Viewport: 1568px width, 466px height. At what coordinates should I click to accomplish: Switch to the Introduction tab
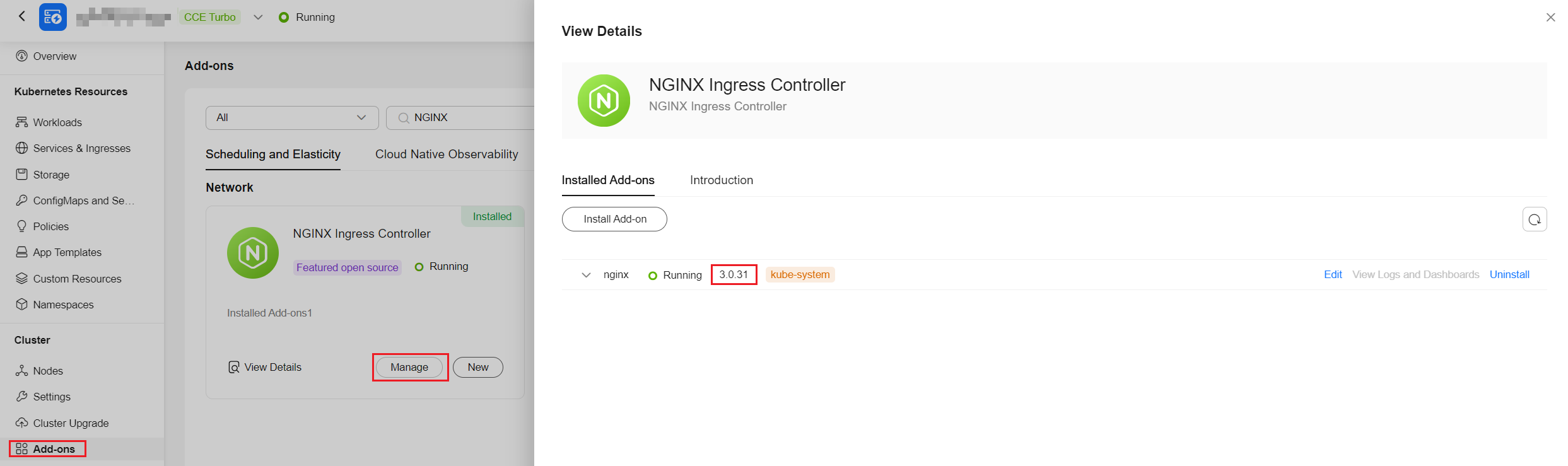tap(722, 180)
